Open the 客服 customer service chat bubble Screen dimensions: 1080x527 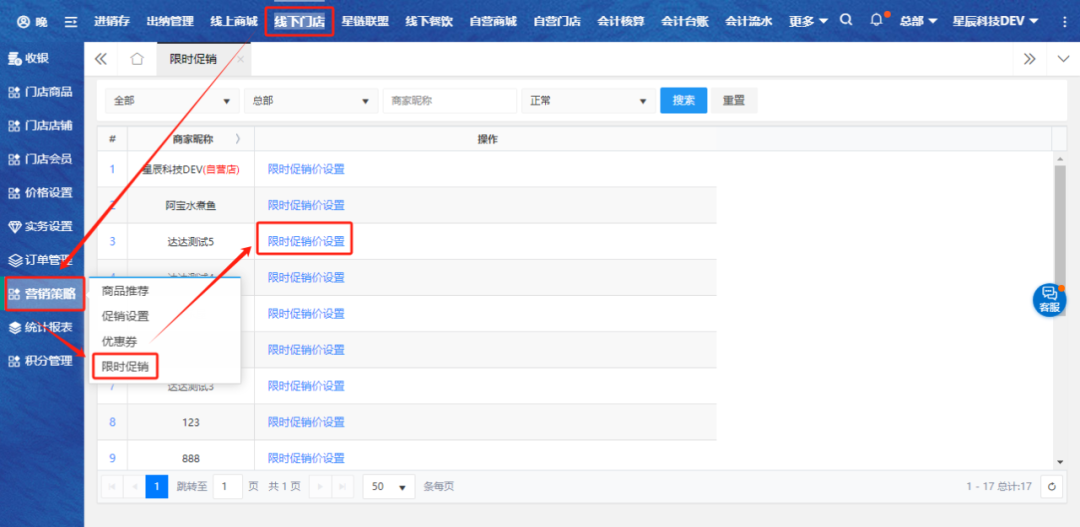(x=1049, y=299)
